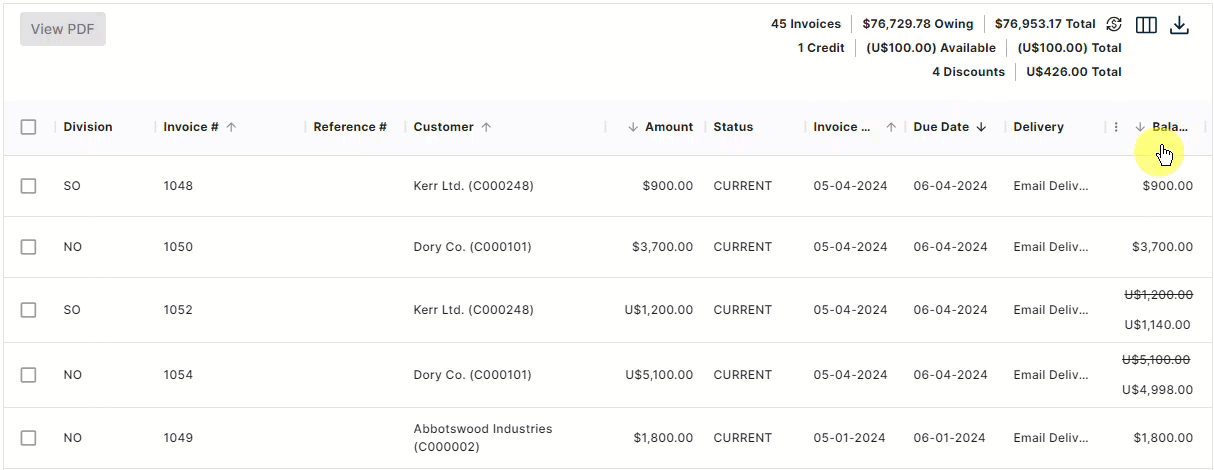Click the Delivery column header
The image size is (1214, 470).
pos(1038,127)
